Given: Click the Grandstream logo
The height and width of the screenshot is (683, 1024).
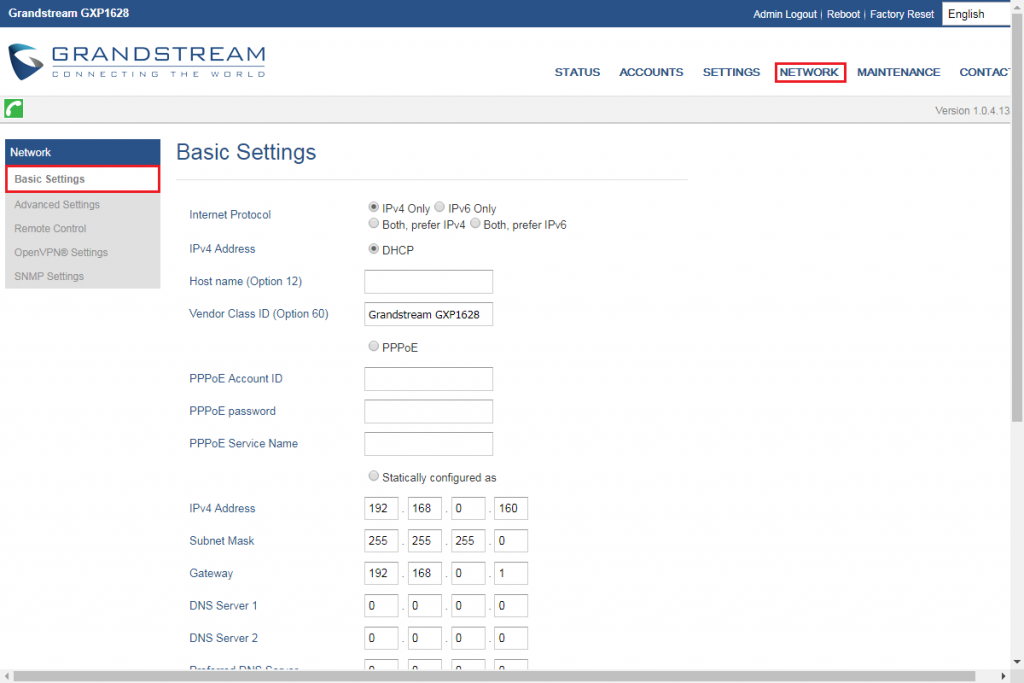Looking at the screenshot, I should pos(137,62).
